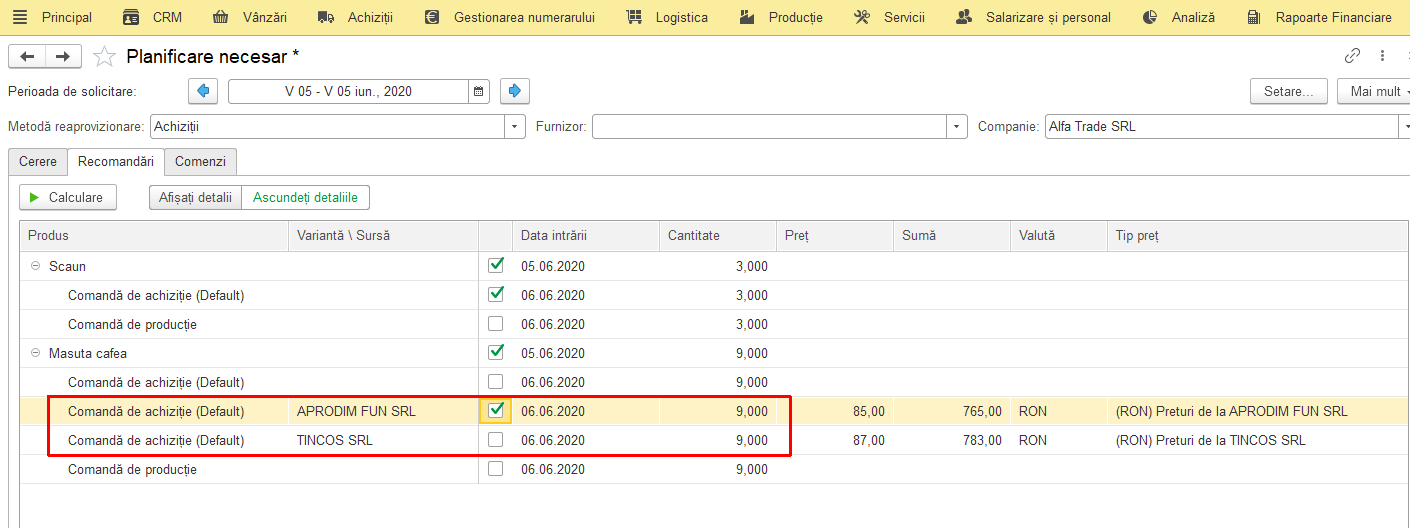Screen dimensions: 1410x528
Task: Toggle Masuta cafea Comandă de producție checkbox
Action: point(495,469)
